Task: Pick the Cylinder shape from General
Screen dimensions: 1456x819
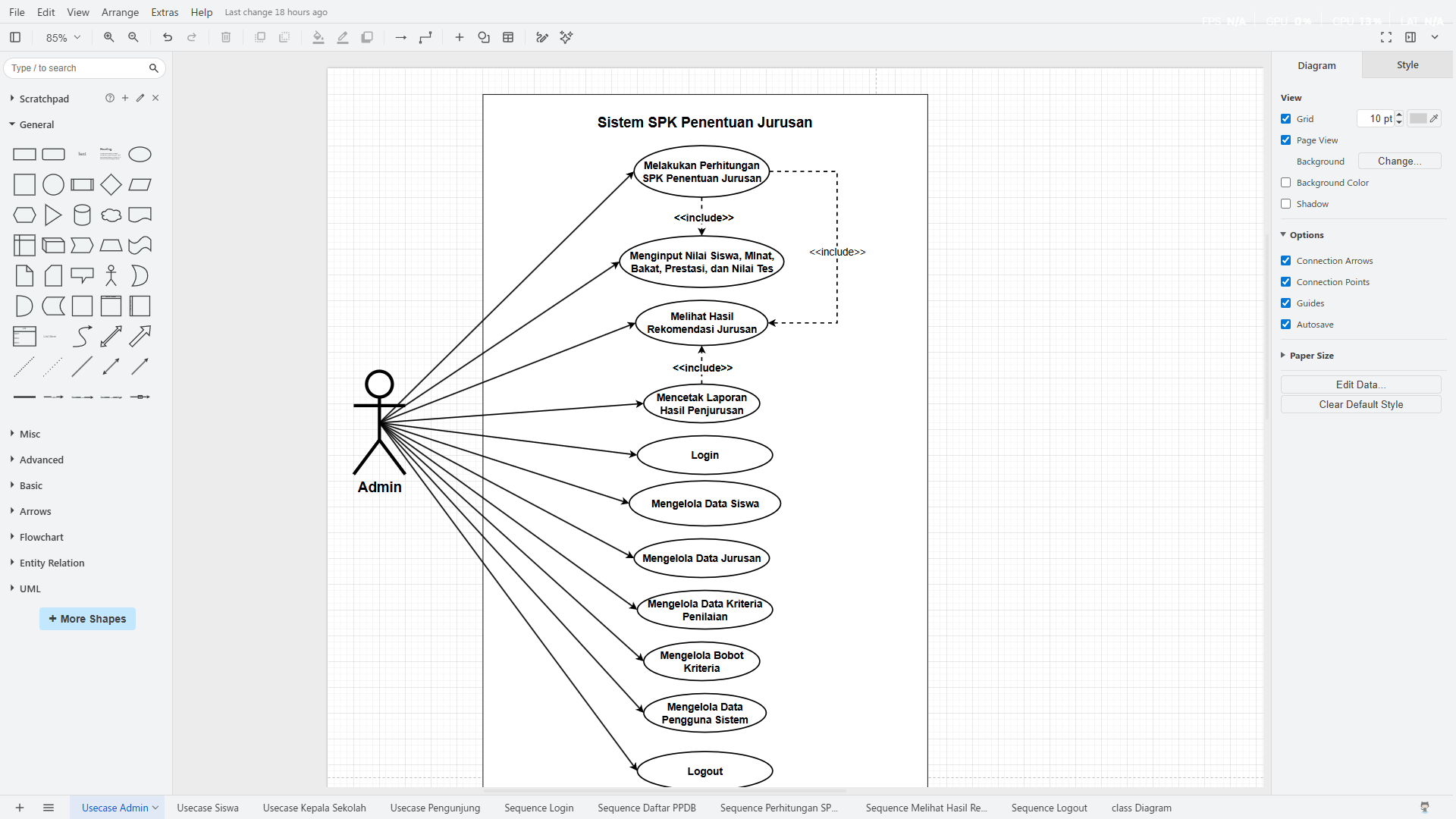Action: click(x=83, y=215)
